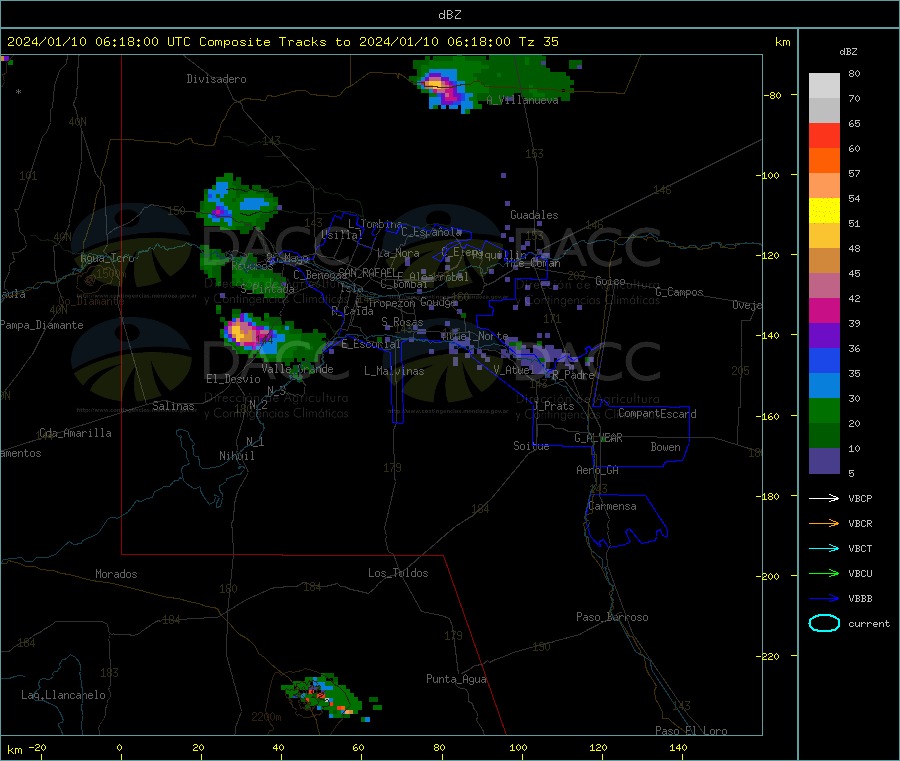Click the 'Guadales' map label
Viewport: 900px width, 761px height.
[534, 215]
